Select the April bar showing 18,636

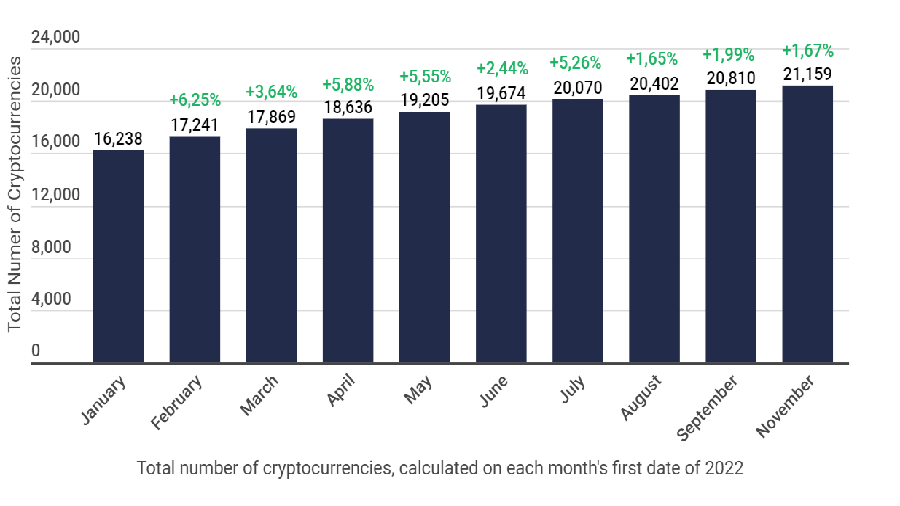coord(348,240)
